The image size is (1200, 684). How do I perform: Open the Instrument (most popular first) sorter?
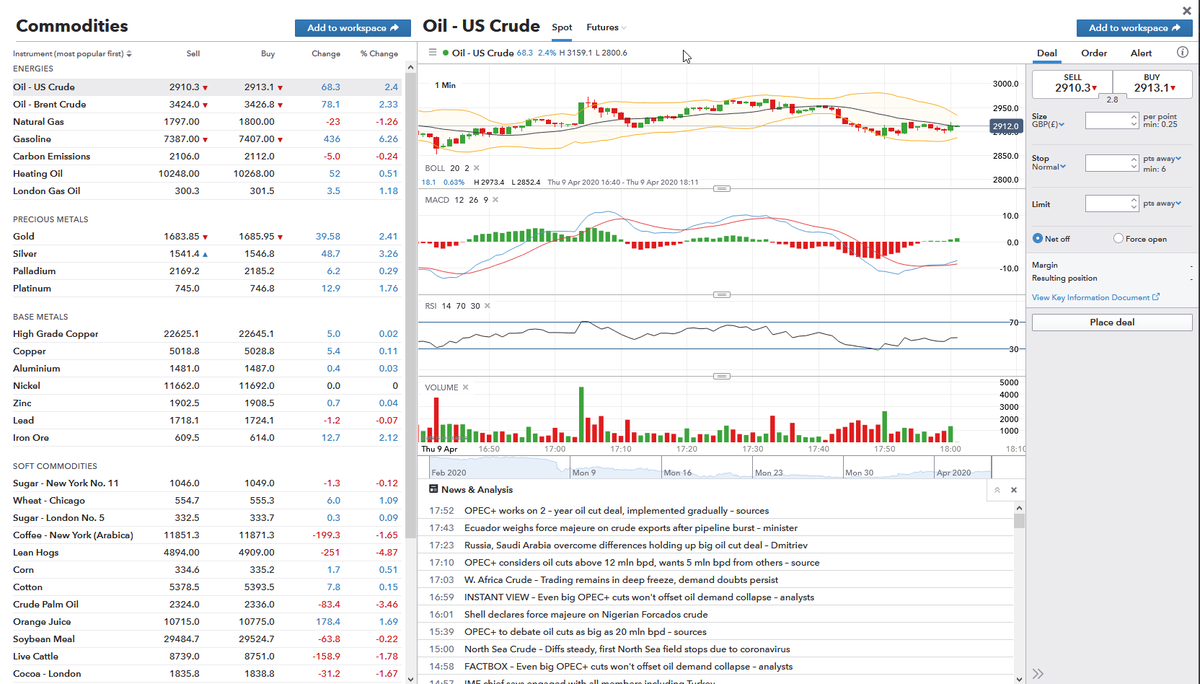click(x=71, y=53)
